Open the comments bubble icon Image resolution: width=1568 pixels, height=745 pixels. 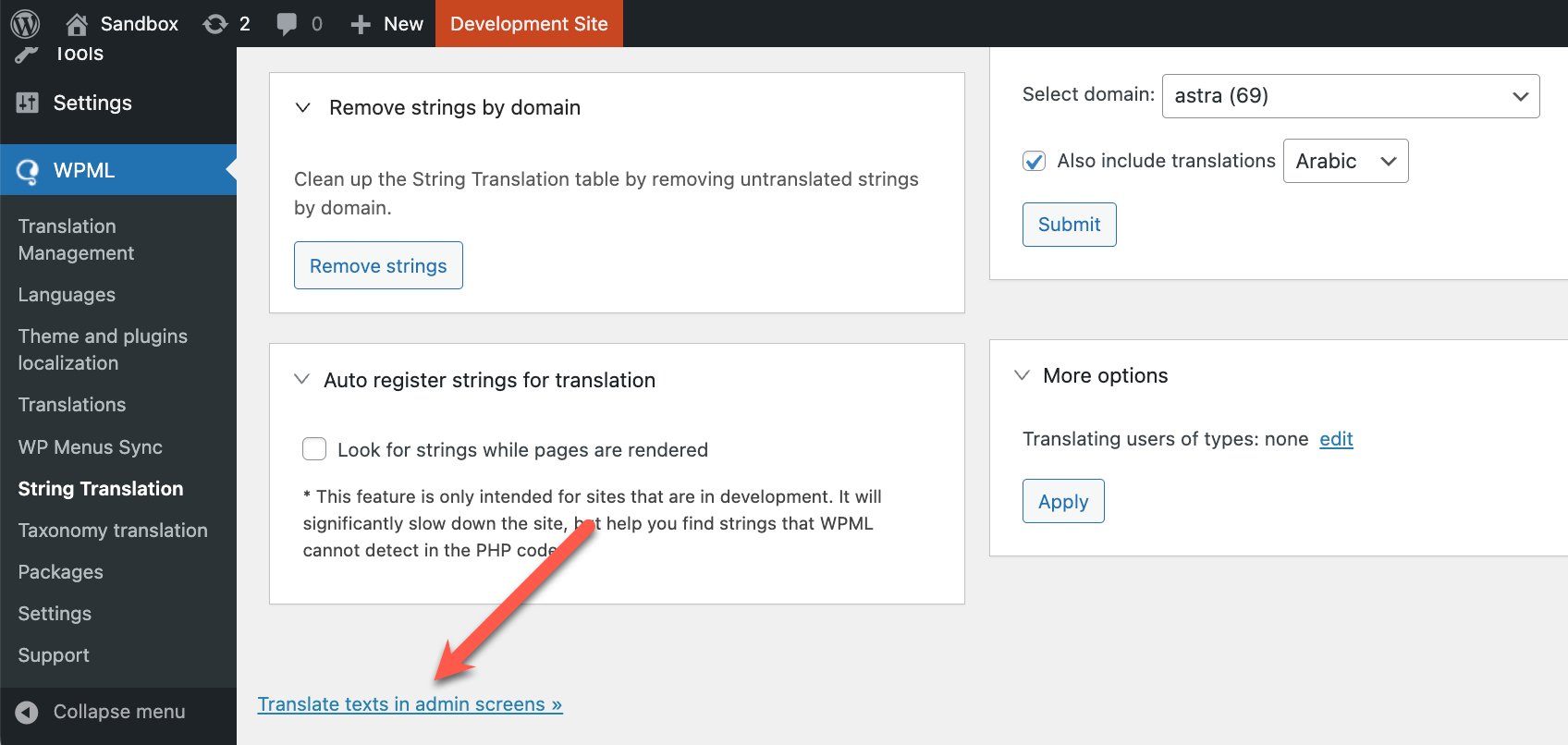287,24
